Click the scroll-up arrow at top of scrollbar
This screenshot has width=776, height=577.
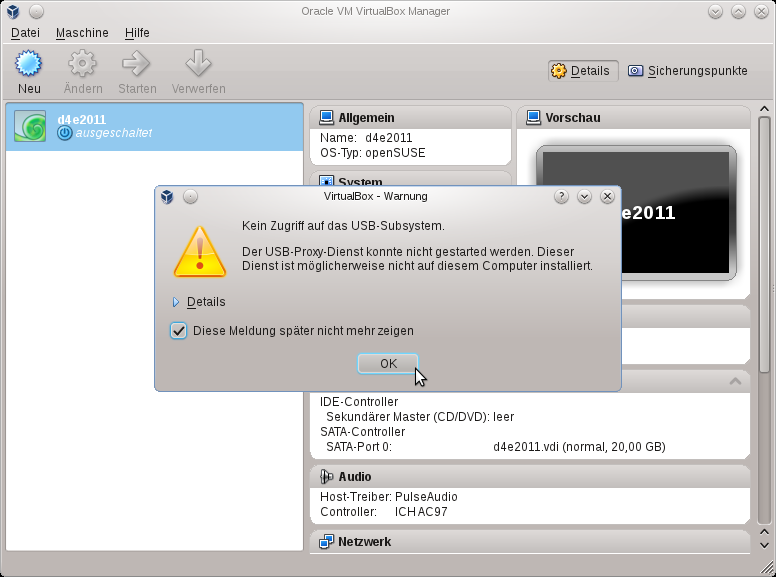[764, 109]
